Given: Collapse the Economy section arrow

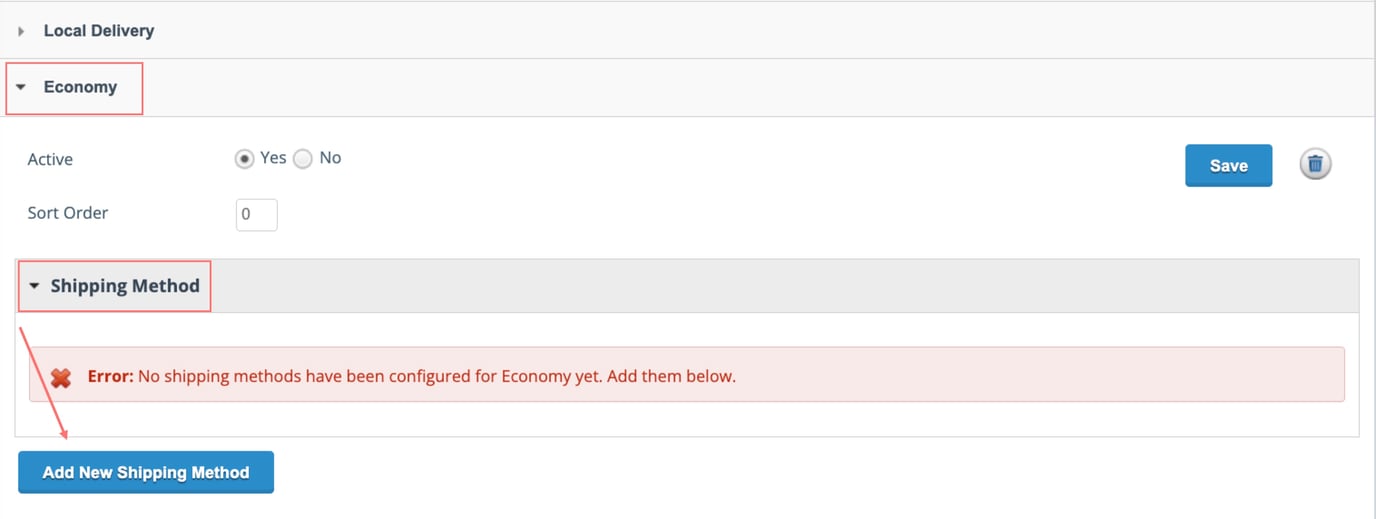Looking at the screenshot, I should click(22, 88).
